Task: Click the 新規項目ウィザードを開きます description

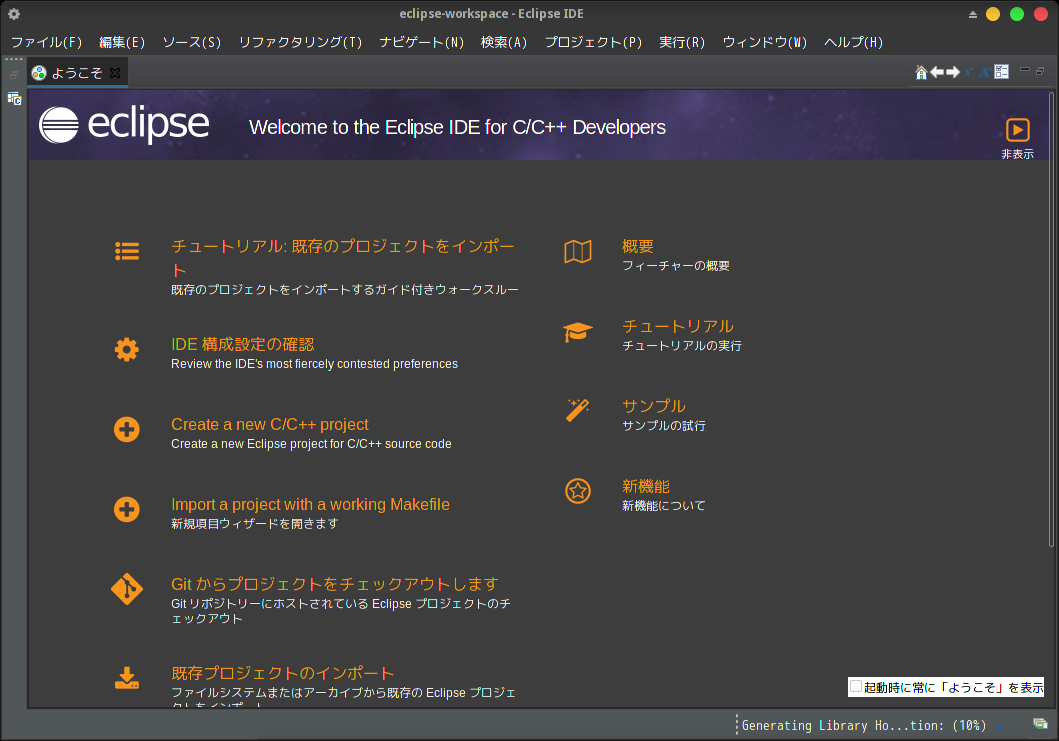Action: [x=255, y=523]
